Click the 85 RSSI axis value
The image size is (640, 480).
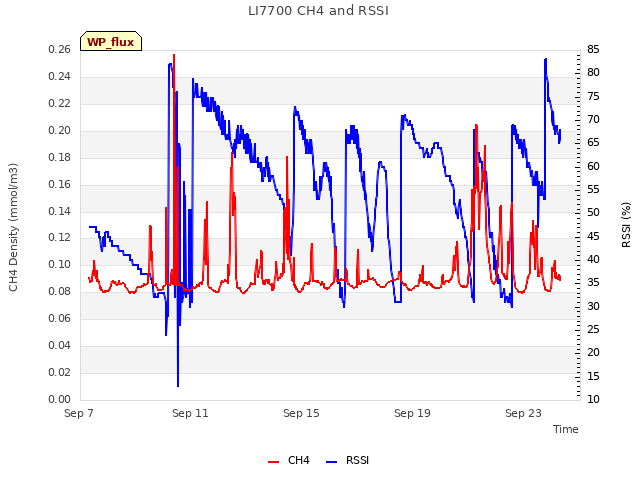[x=593, y=49]
